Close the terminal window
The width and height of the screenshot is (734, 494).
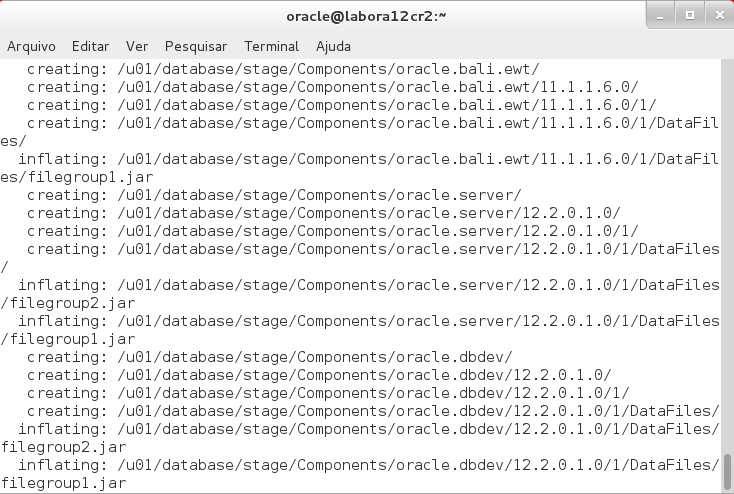[x=716, y=15]
